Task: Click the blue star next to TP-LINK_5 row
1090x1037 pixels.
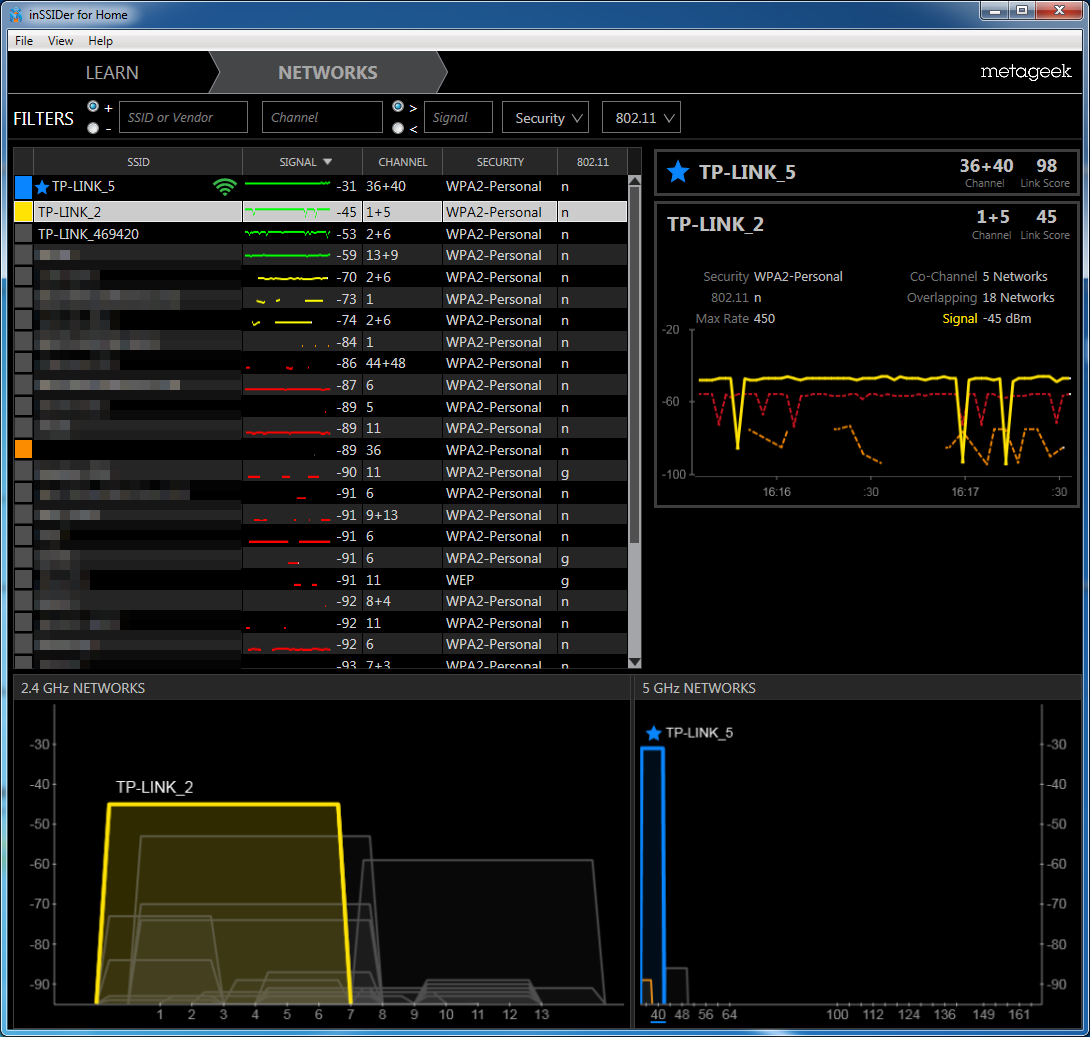Action: [42, 186]
